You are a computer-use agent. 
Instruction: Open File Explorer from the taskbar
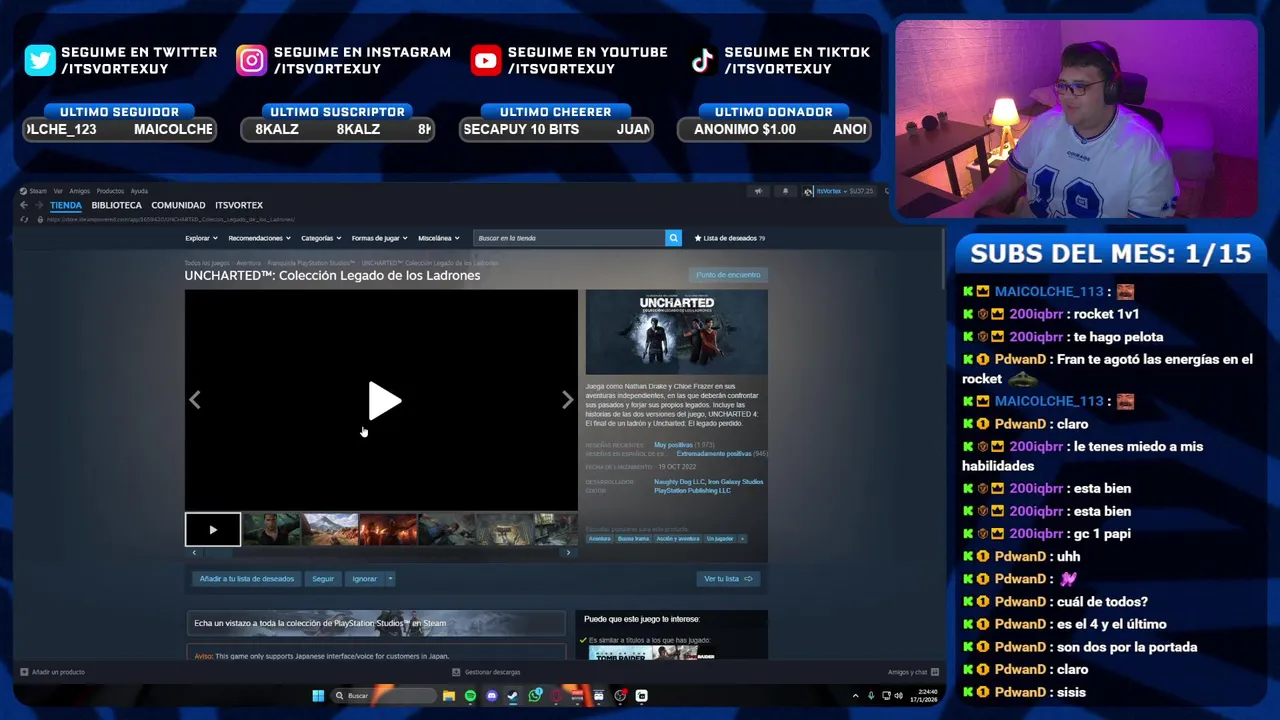pyautogui.click(x=449, y=696)
